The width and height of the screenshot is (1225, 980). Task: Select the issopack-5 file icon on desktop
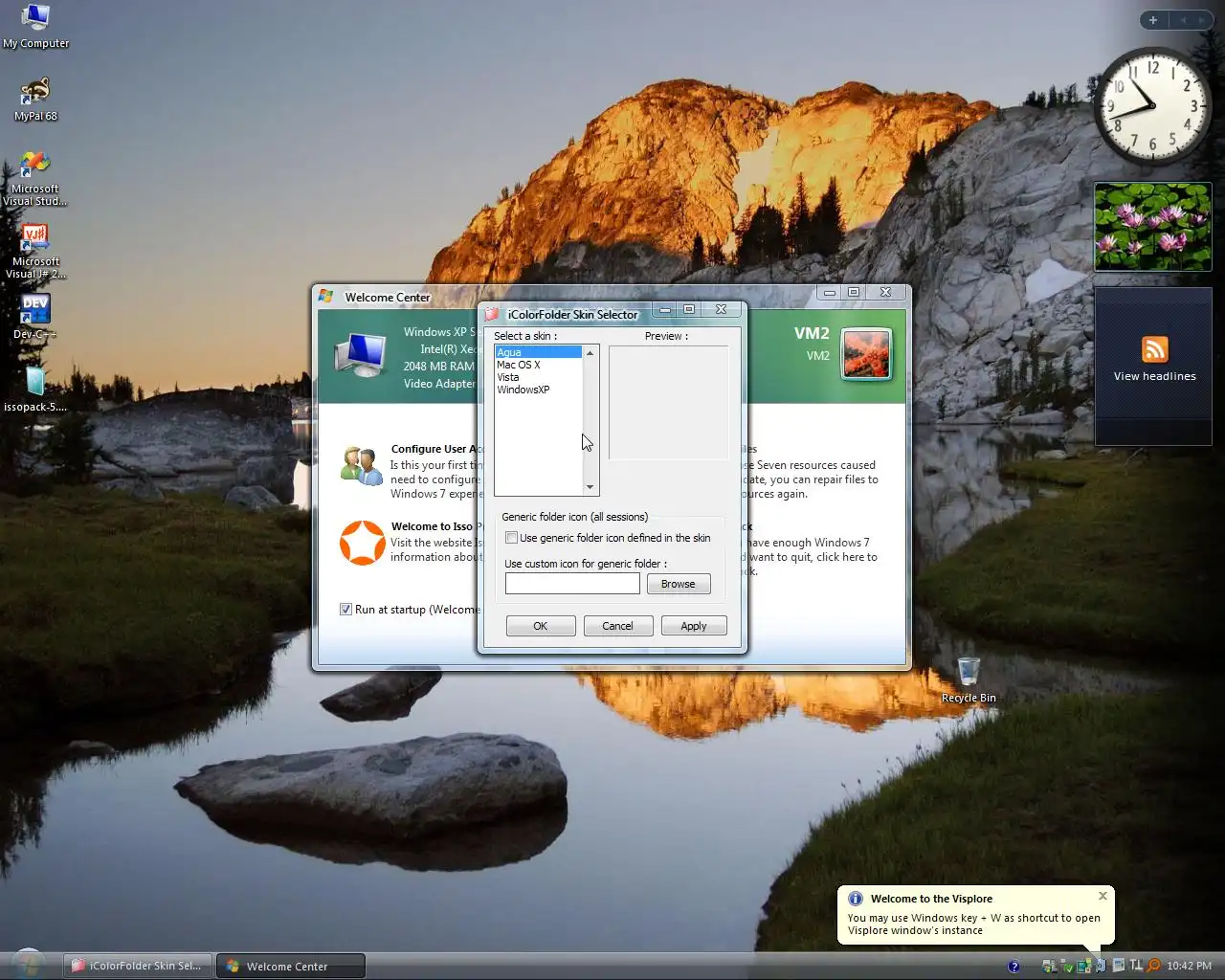click(x=35, y=389)
